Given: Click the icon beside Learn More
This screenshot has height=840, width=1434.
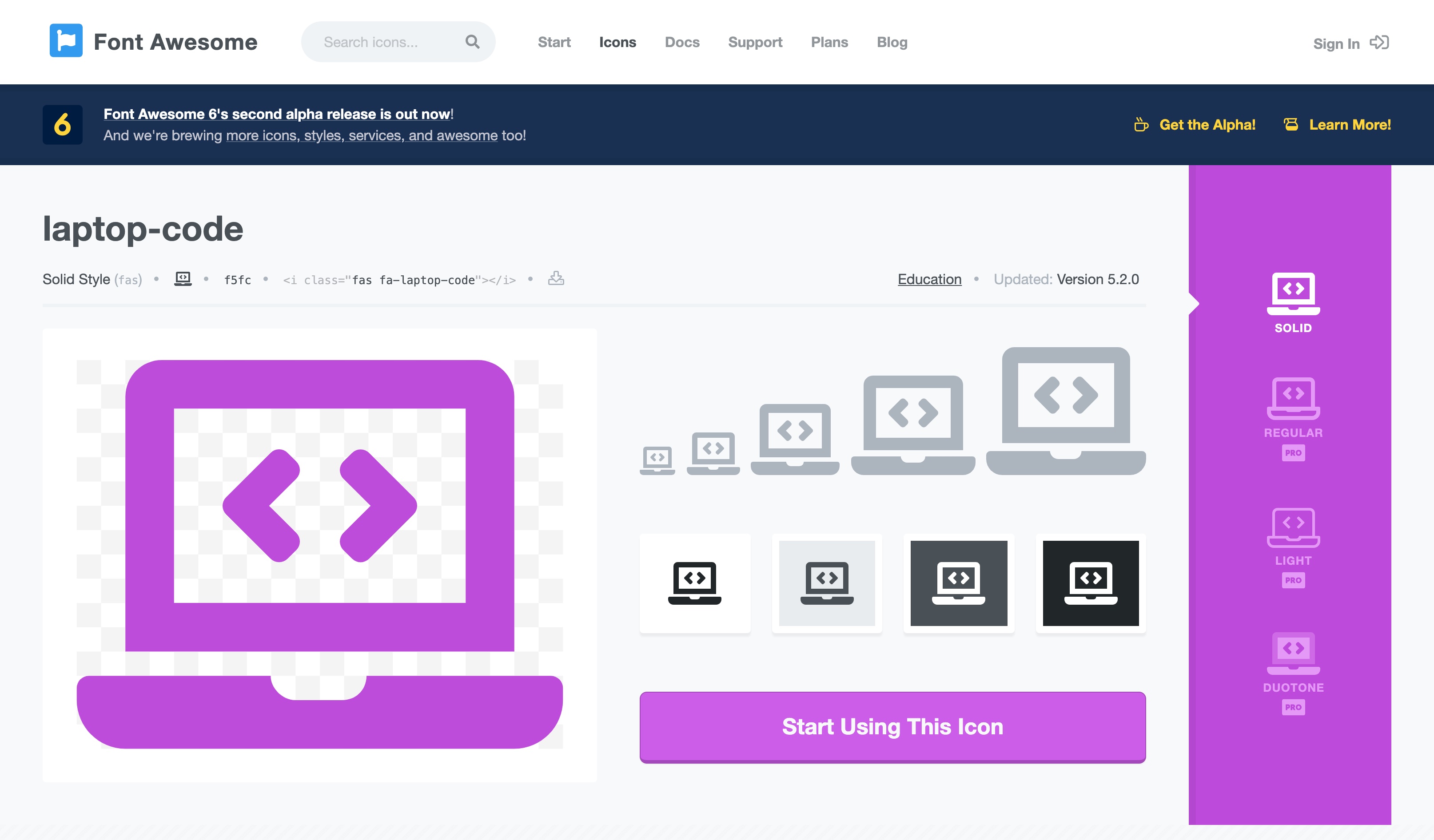Looking at the screenshot, I should (x=1291, y=125).
